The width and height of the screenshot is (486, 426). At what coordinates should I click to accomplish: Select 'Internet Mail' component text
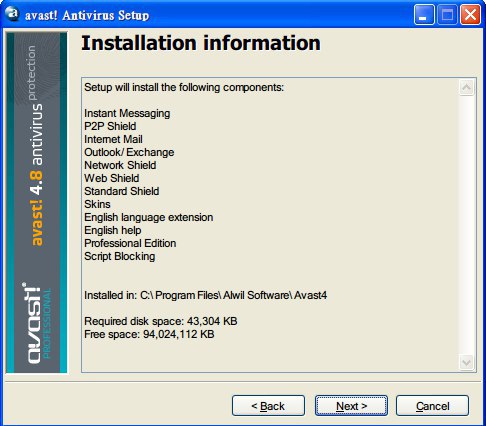[113, 139]
